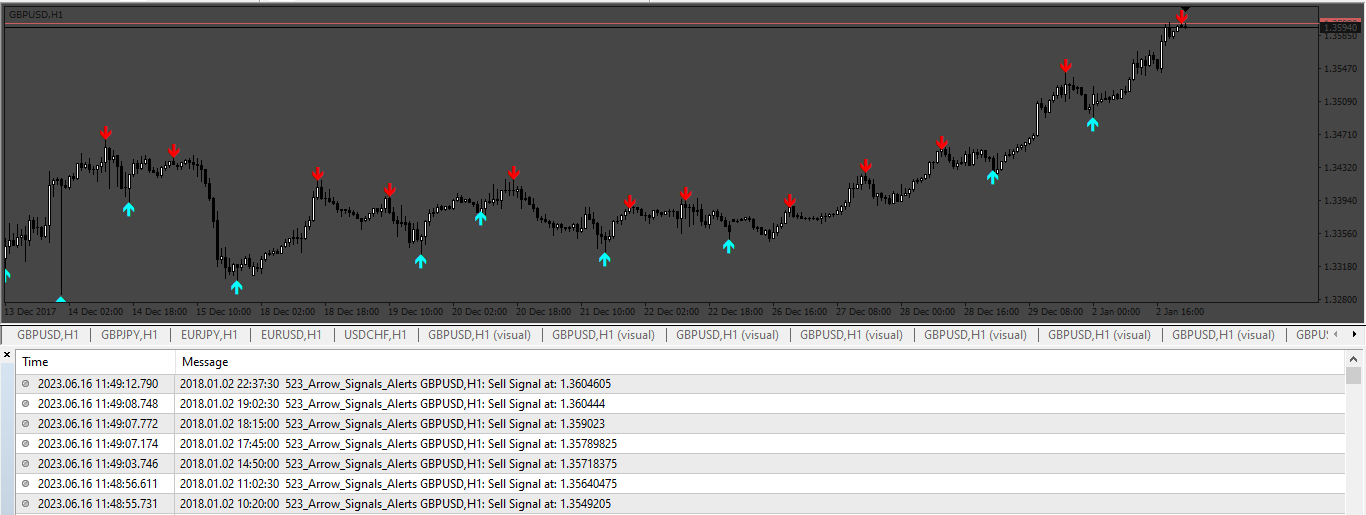Click the 1.34320 price scale label
The width and height of the screenshot is (1366, 515).
point(1339,168)
